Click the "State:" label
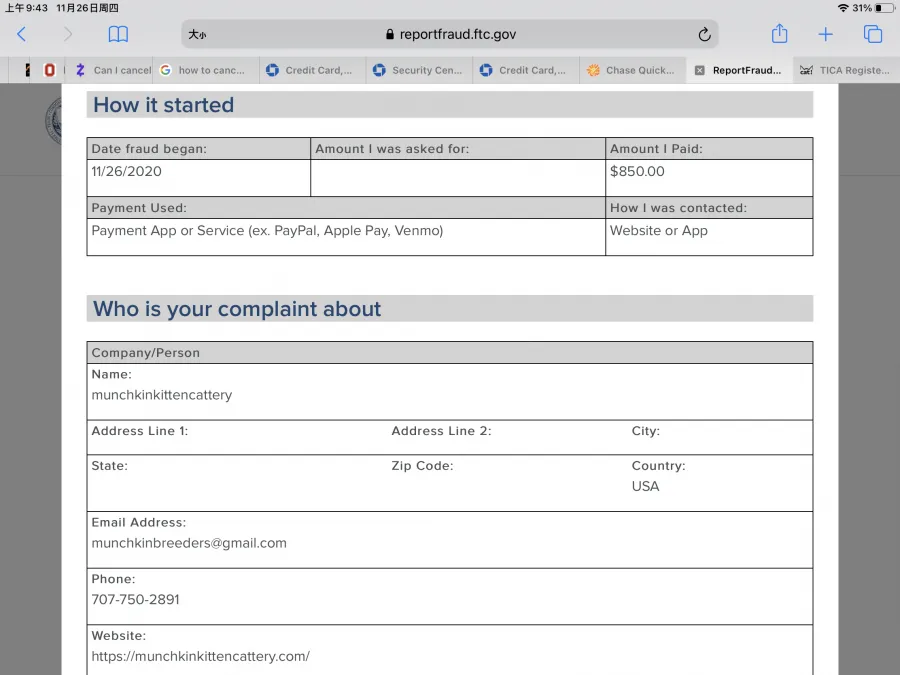900x675 pixels. pos(110,465)
